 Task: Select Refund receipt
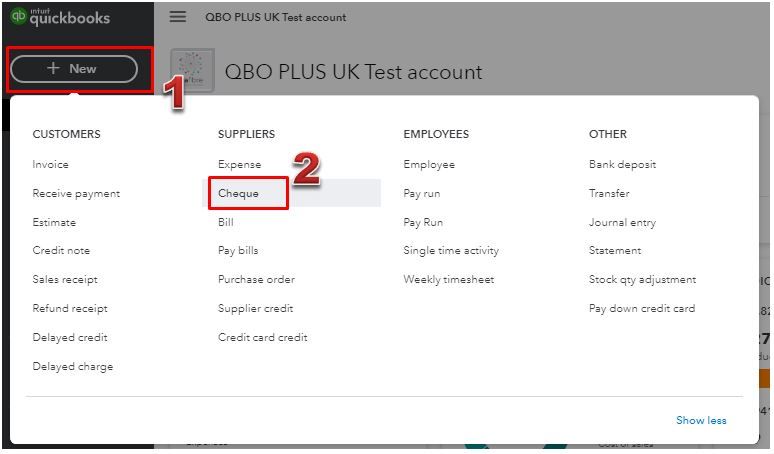[70, 308]
